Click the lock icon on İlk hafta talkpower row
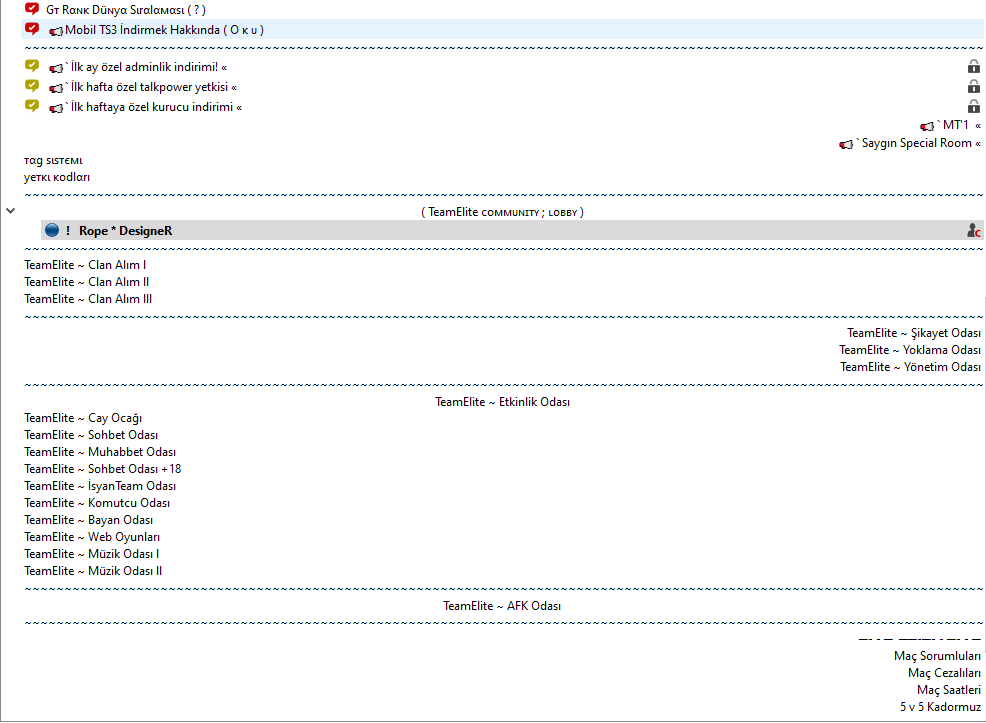 click(973, 86)
